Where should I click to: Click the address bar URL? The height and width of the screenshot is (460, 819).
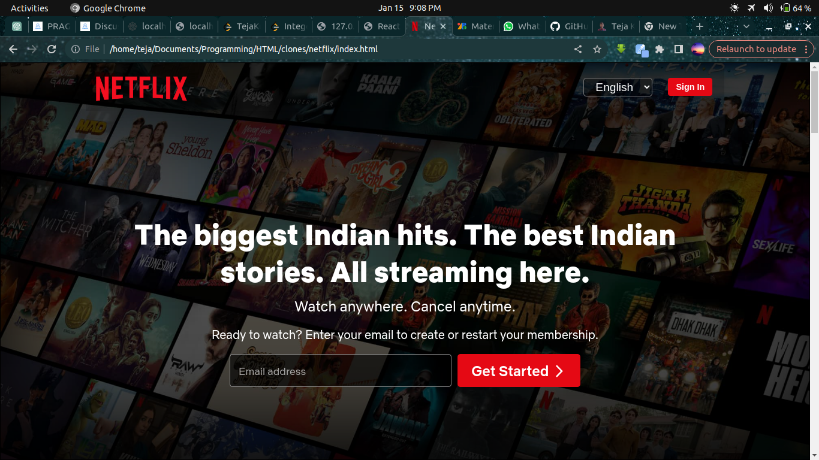click(243, 49)
